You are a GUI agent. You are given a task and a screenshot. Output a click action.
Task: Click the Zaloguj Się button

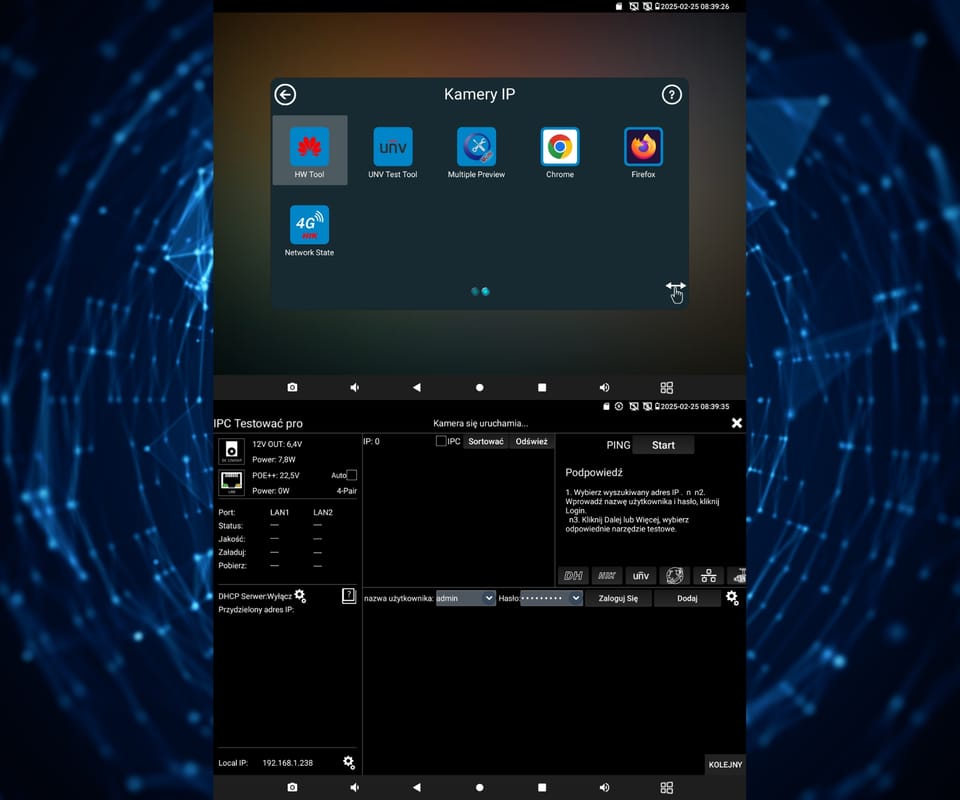pos(618,598)
